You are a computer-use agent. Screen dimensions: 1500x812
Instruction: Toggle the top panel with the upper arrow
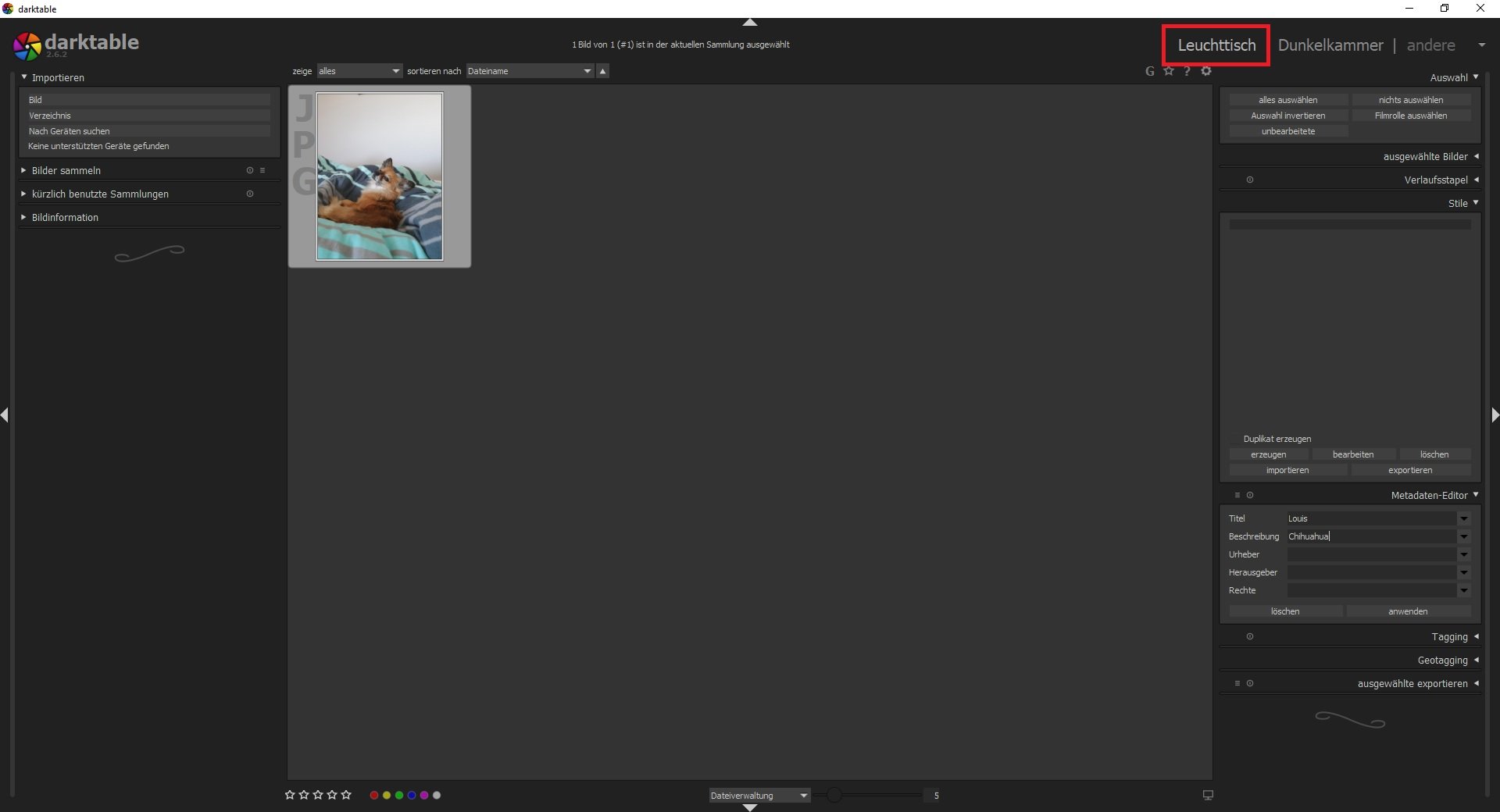(x=750, y=22)
